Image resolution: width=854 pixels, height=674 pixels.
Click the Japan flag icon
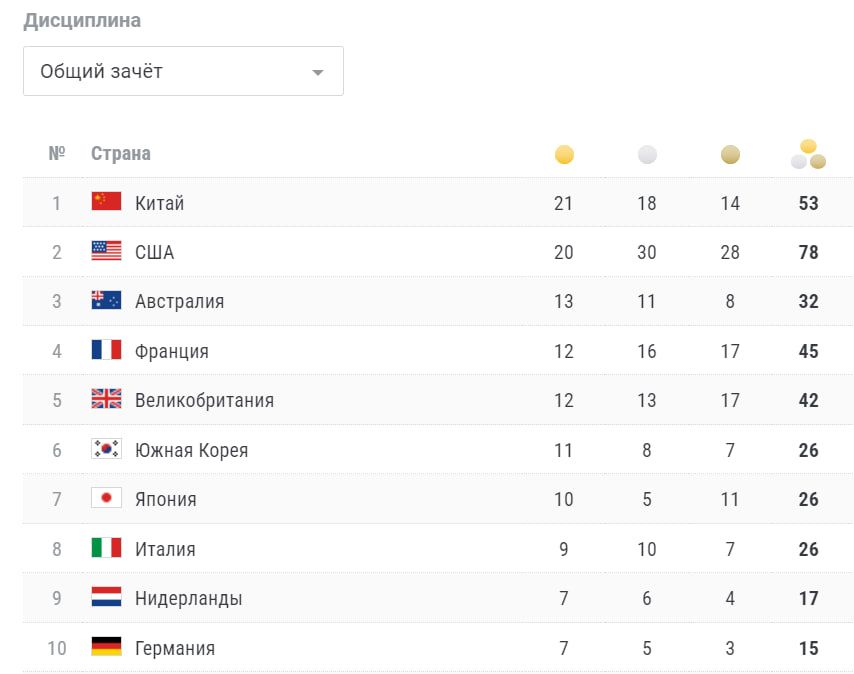106,498
